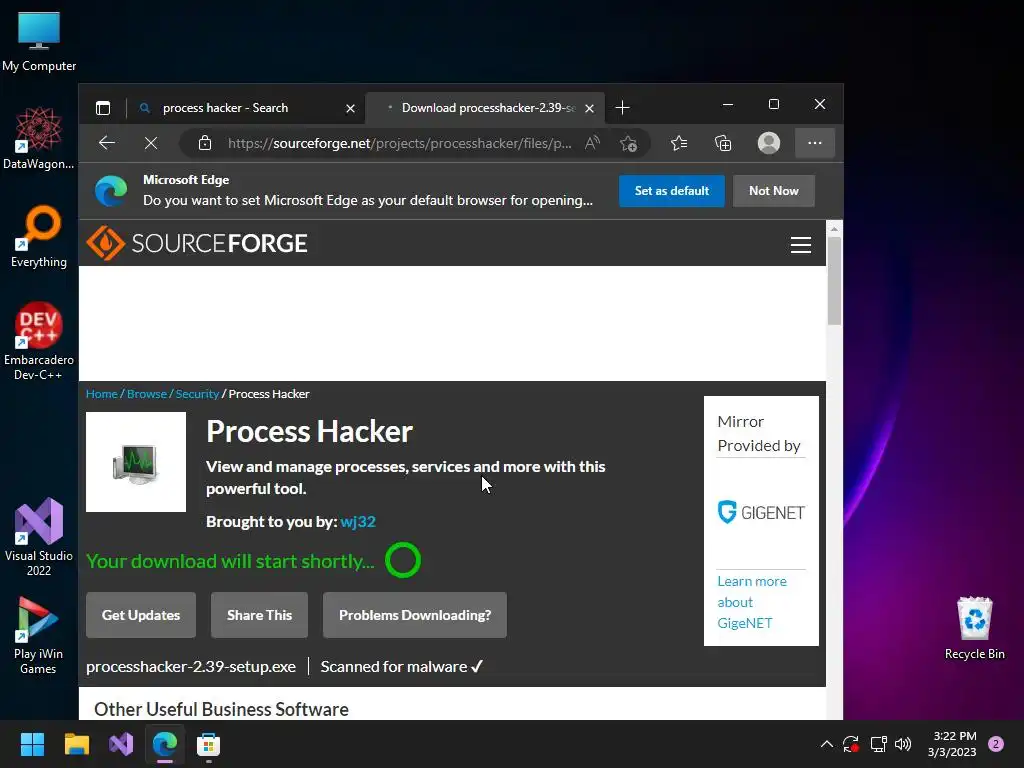
Task: Go back using the browser back arrow
Action: pyautogui.click(x=106, y=143)
